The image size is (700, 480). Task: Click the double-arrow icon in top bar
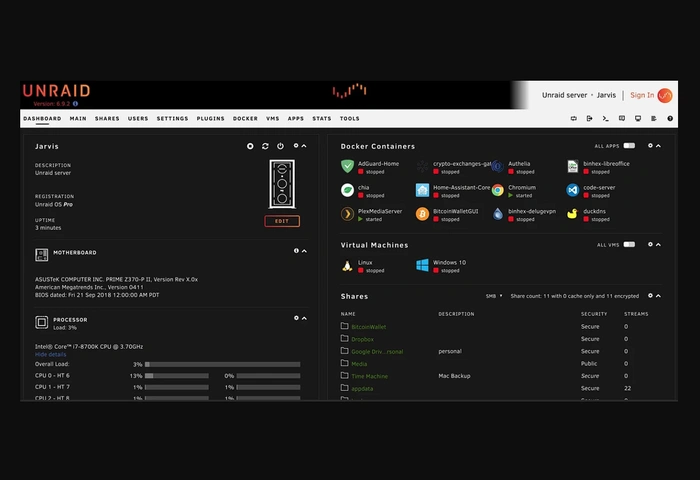(574, 118)
